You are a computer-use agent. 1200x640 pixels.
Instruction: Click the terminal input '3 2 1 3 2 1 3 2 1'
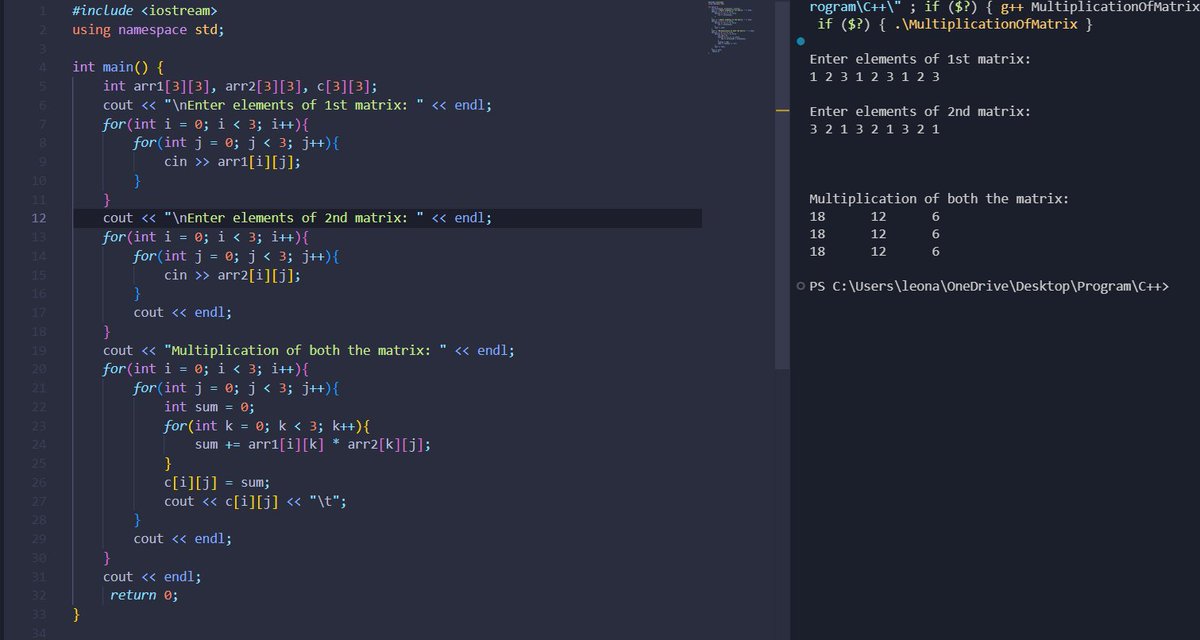(x=874, y=129)
